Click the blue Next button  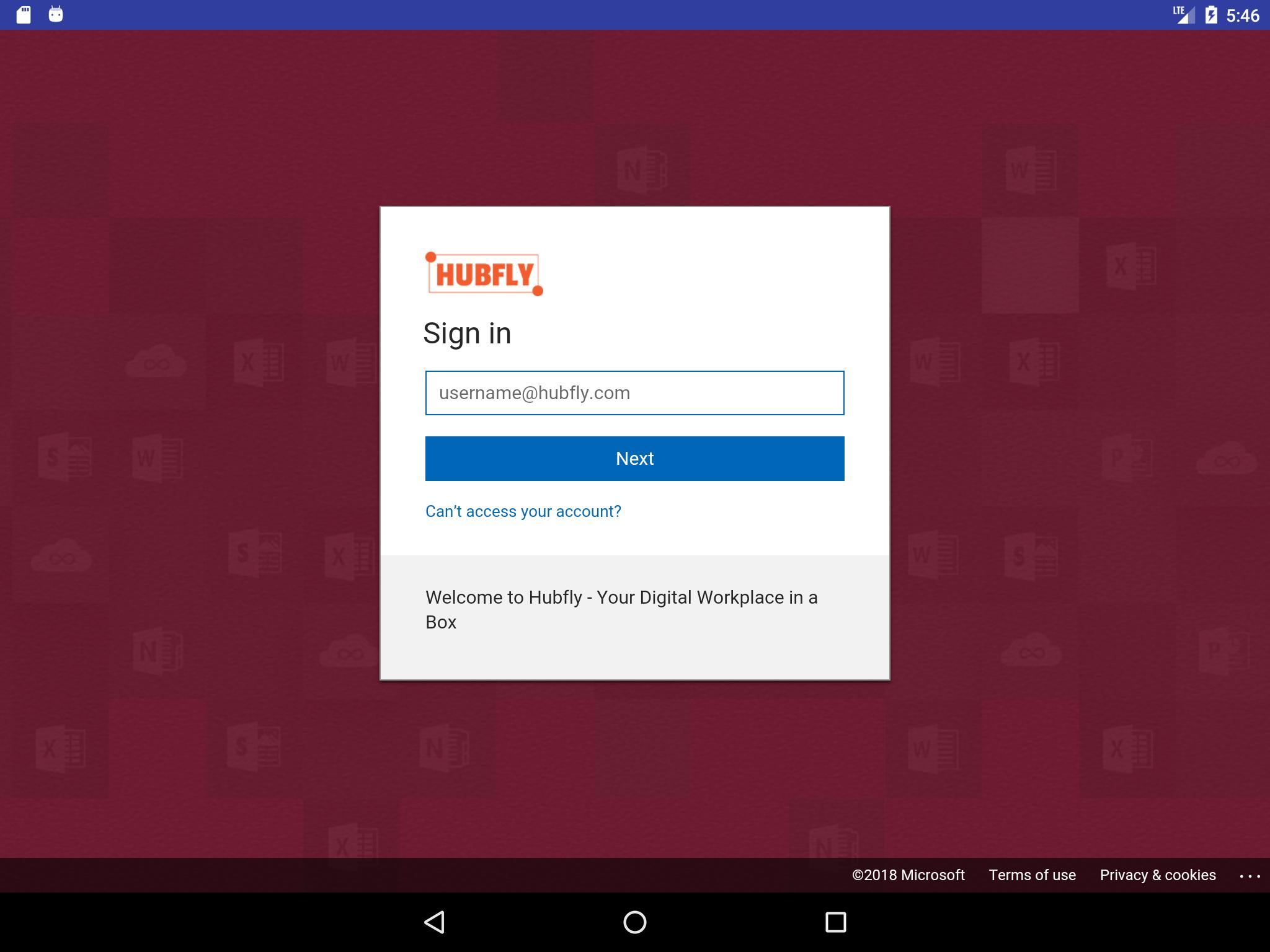click(634, 459)
